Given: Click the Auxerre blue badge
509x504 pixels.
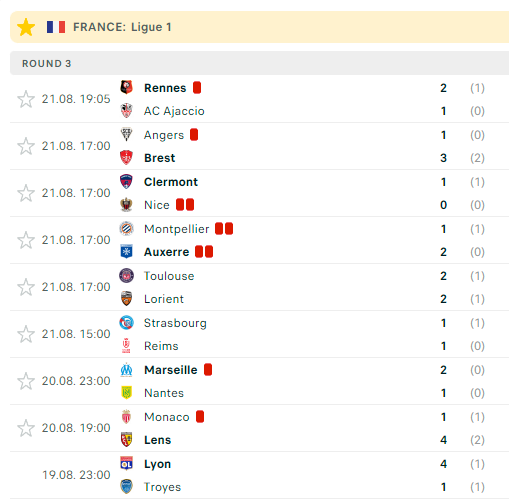Looking at the screenshot, I should tap(126, 252).
